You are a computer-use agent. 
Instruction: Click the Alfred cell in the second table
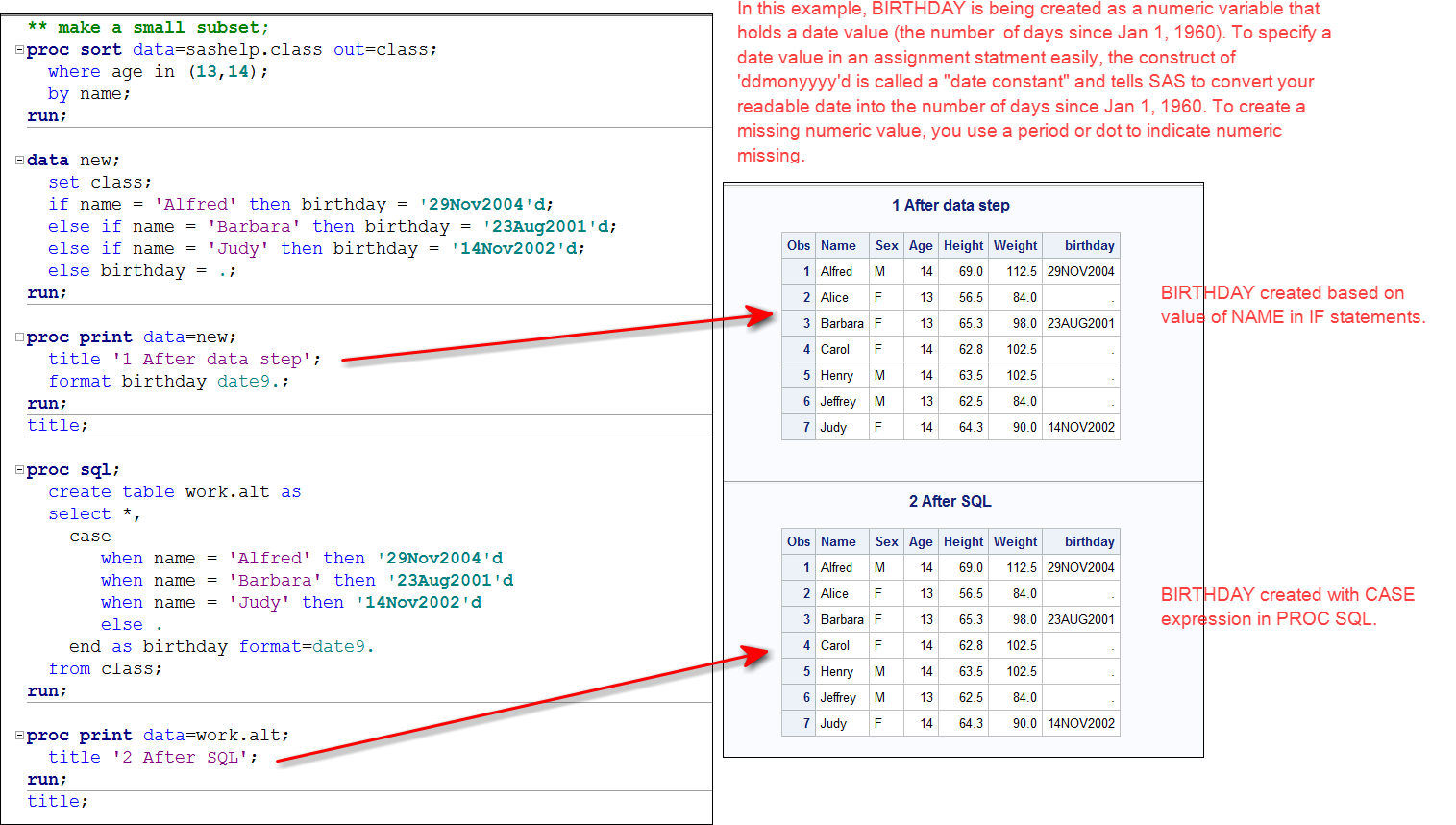point(843,567)
